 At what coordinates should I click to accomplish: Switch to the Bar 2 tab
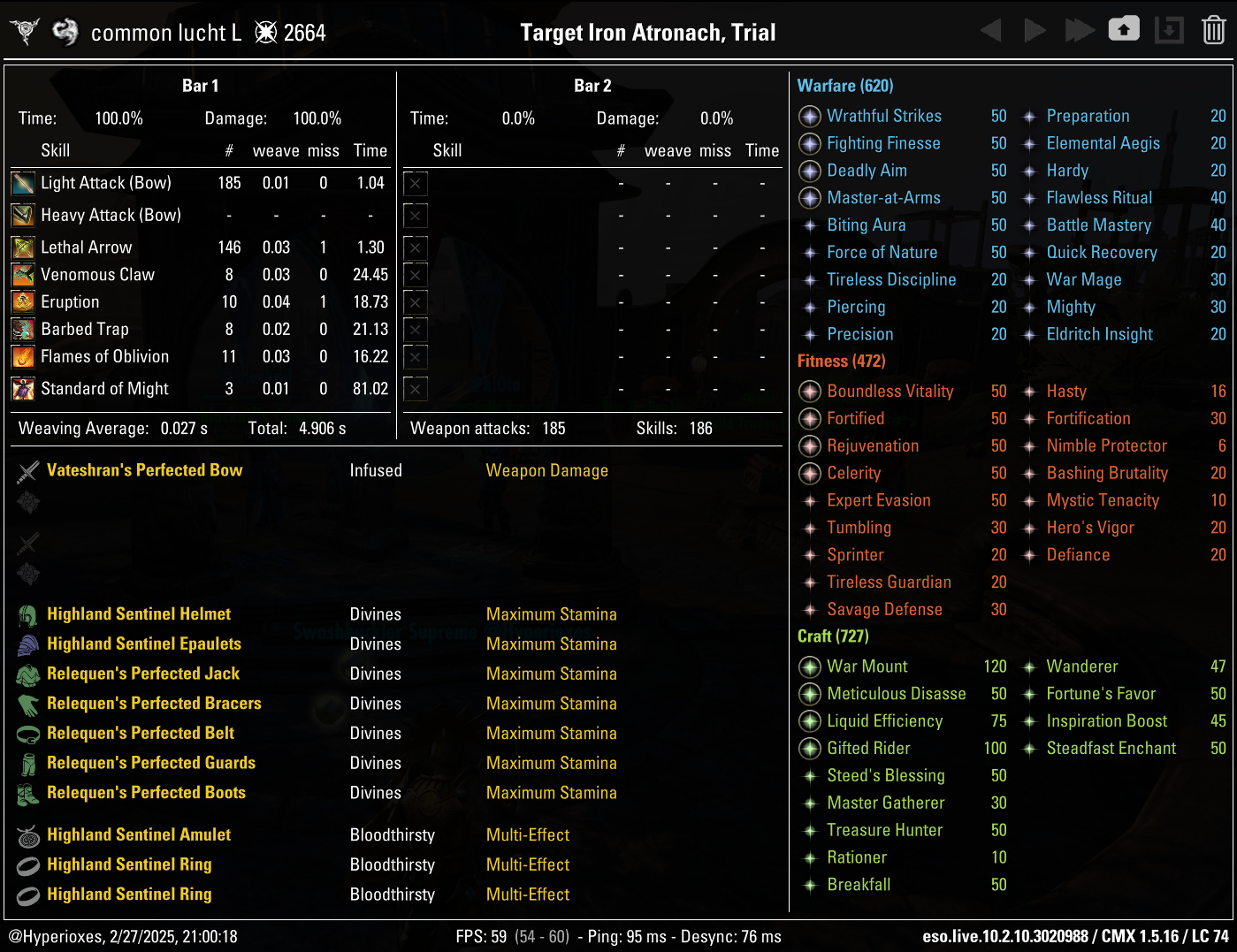[x=590, y=86]
